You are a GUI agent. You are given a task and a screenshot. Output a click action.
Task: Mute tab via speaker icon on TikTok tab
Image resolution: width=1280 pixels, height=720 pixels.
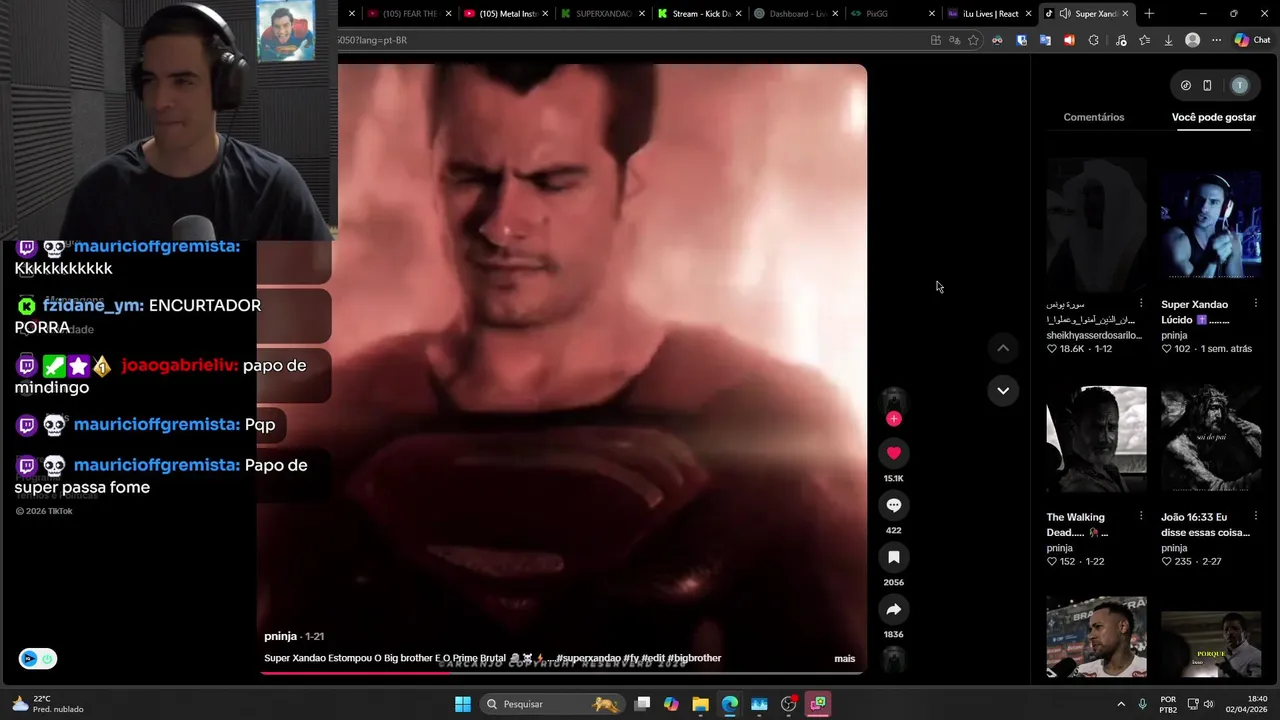coord(1065,14)
